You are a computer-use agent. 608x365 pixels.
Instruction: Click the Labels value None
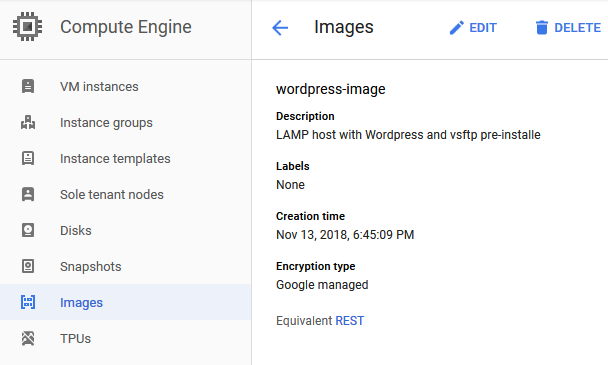[290, 185]
